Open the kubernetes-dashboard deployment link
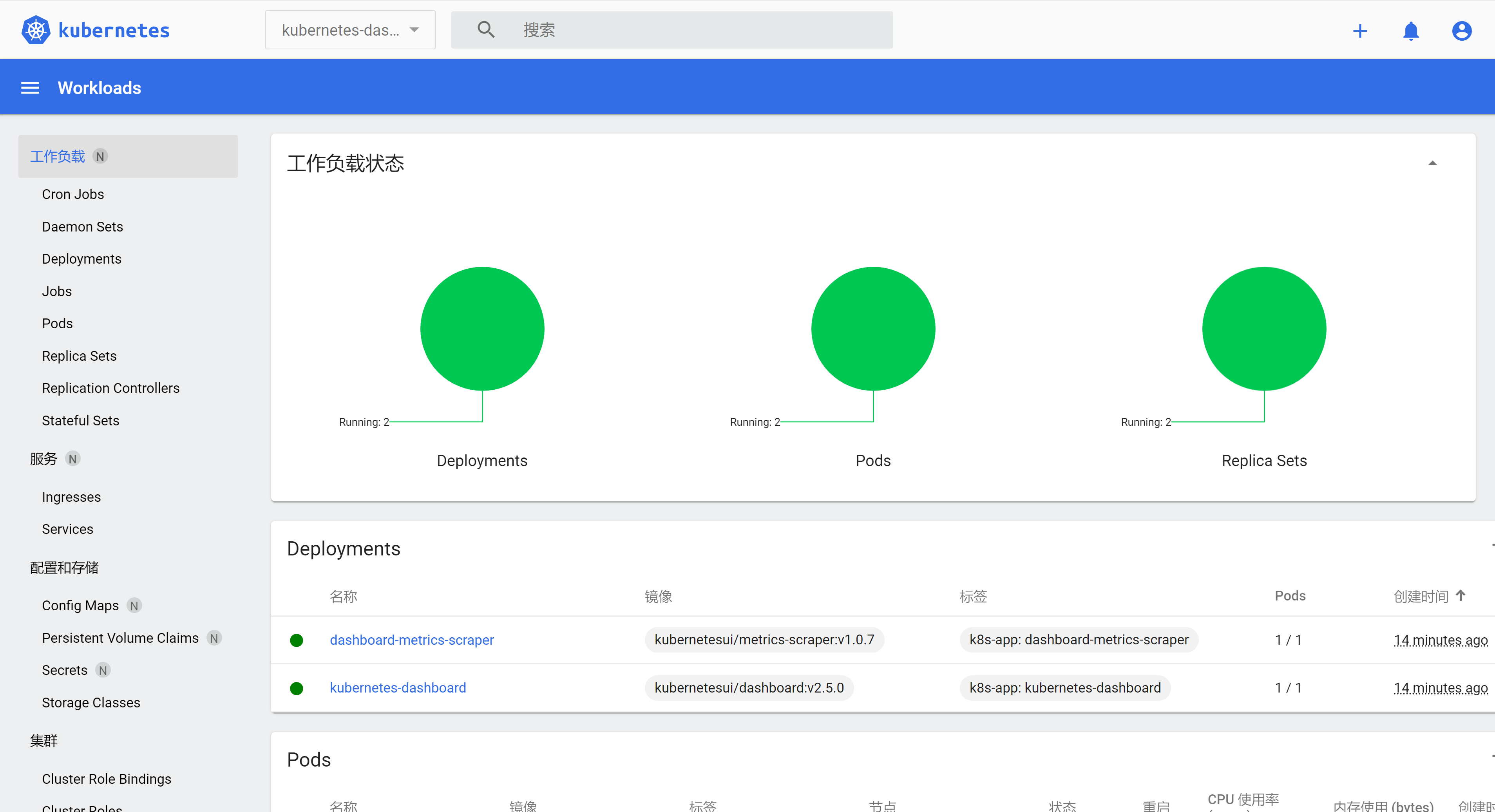This screenshot has height=812, width=1495. click(x=398, y=688)
